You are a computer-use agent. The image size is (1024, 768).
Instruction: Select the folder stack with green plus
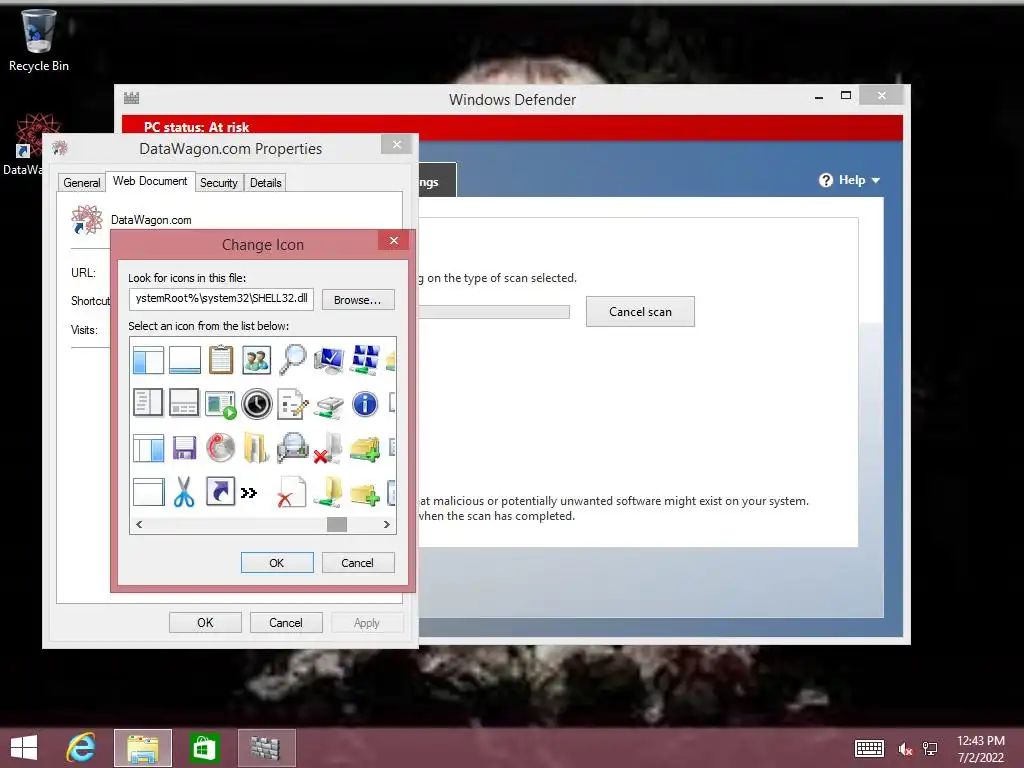point(364,448)
